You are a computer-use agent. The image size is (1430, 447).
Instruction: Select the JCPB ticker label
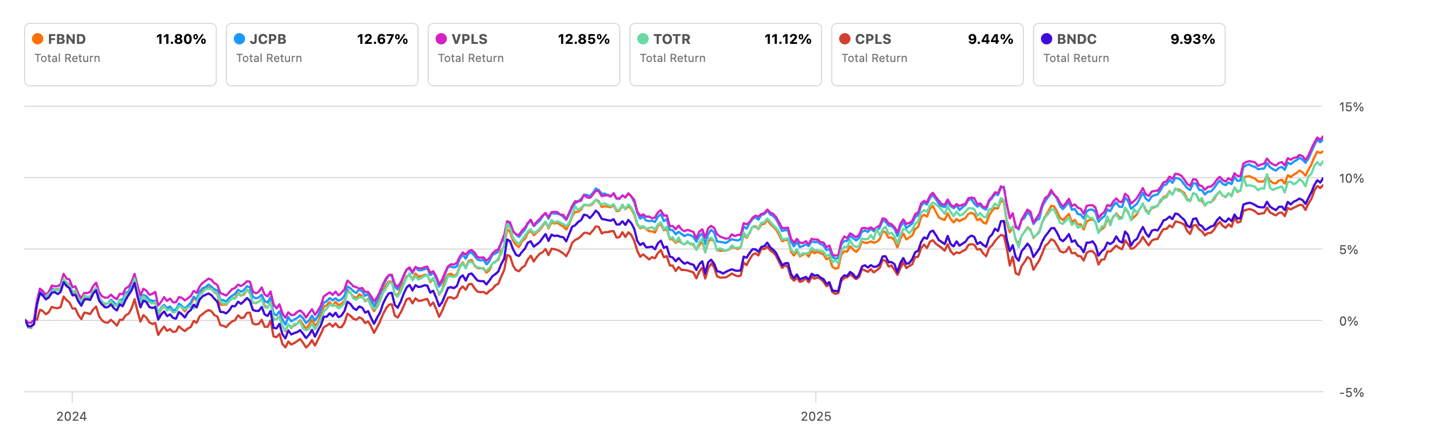click(x=268, y=39)
